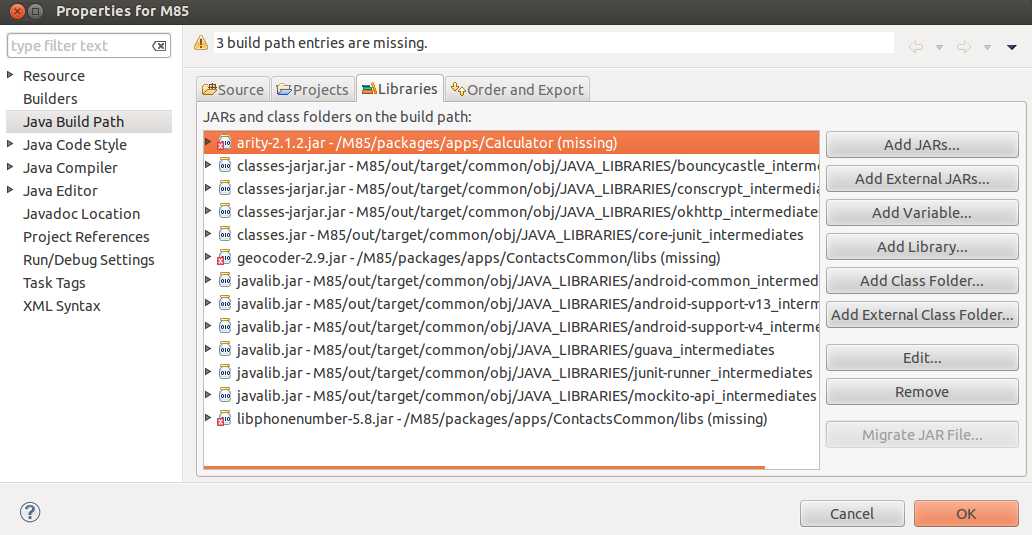Expand the Resource tree node
The width and height of the screenshot is (1032, 535).
(x=10, y=75)
